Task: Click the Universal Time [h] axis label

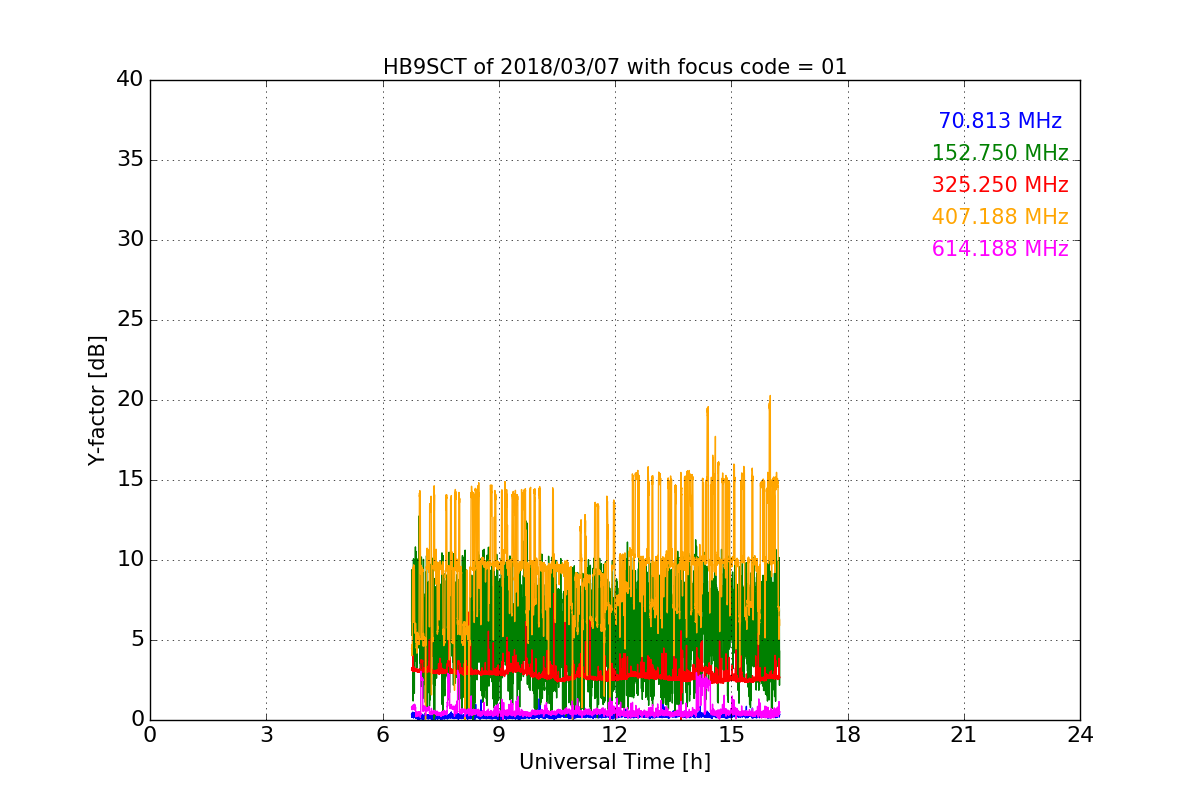Action: (615, 762)
